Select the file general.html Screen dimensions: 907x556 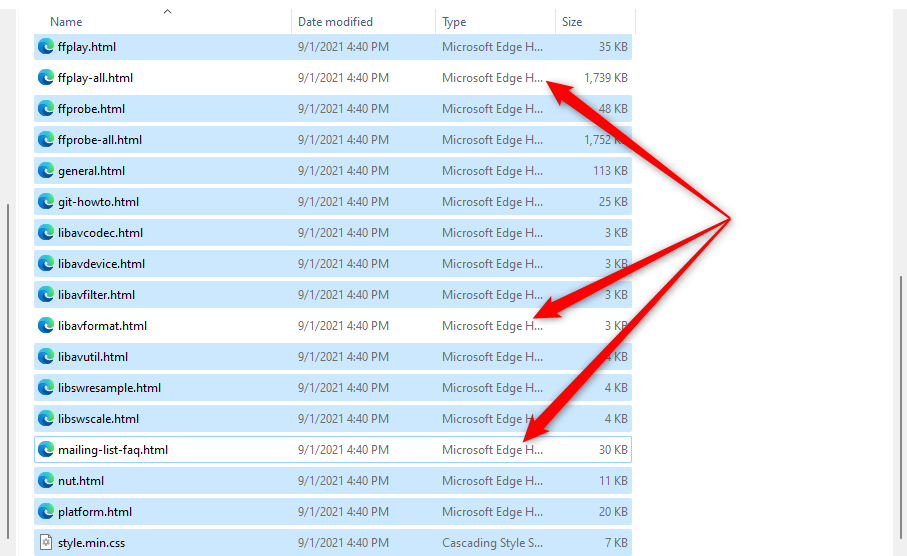pyautogui.click(x=333, y=171)
